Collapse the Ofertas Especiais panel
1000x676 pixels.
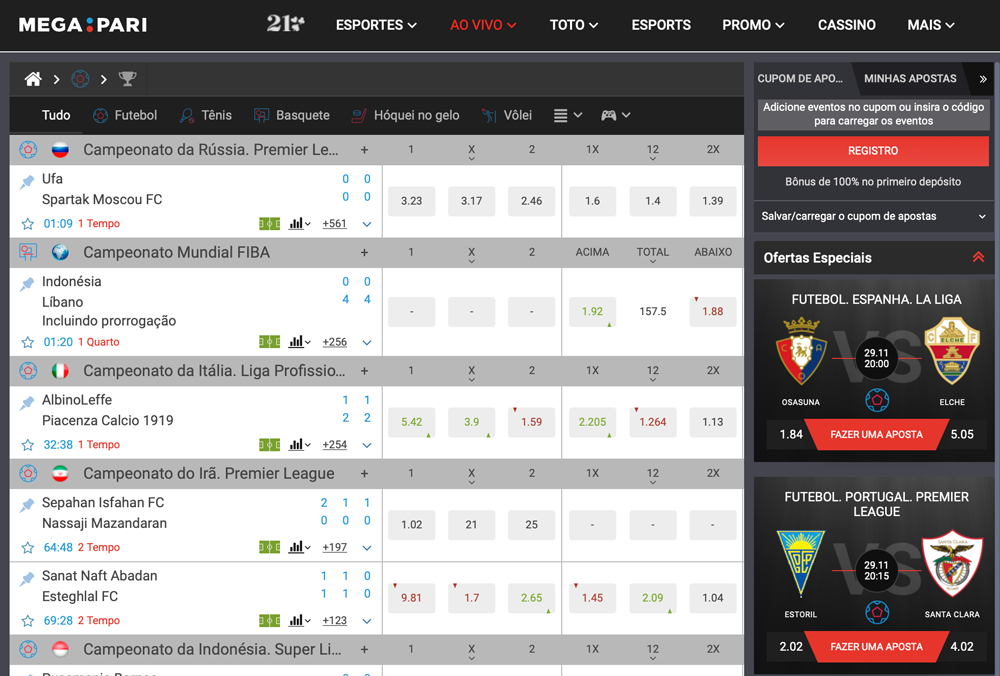click(x=978, y=258)
